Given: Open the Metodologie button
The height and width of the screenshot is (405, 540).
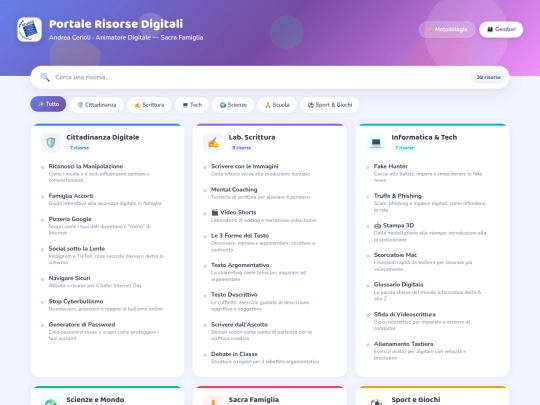Looking at the screenshot, I should [x=447, y=29].
